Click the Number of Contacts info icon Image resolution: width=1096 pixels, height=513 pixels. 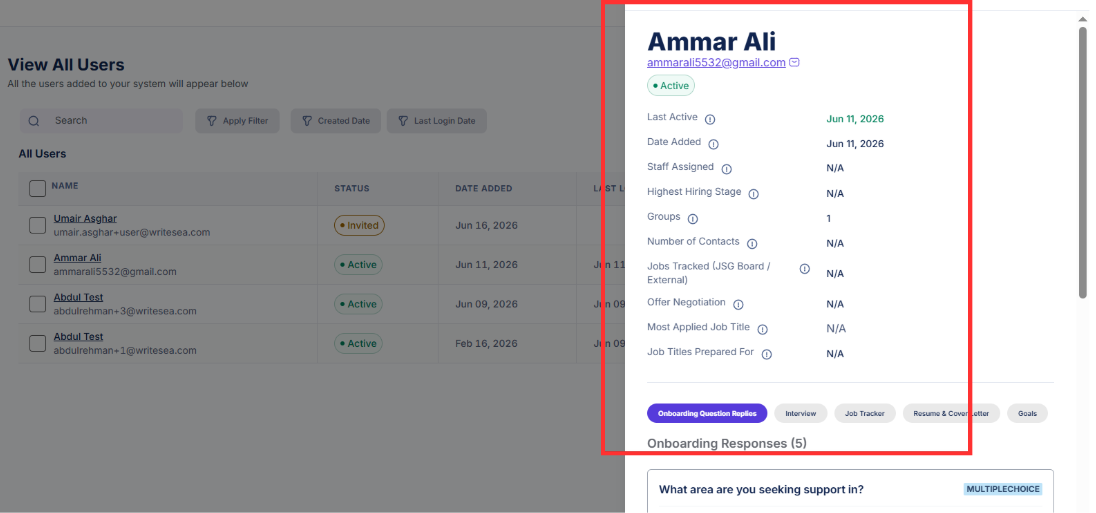[752, 243]
